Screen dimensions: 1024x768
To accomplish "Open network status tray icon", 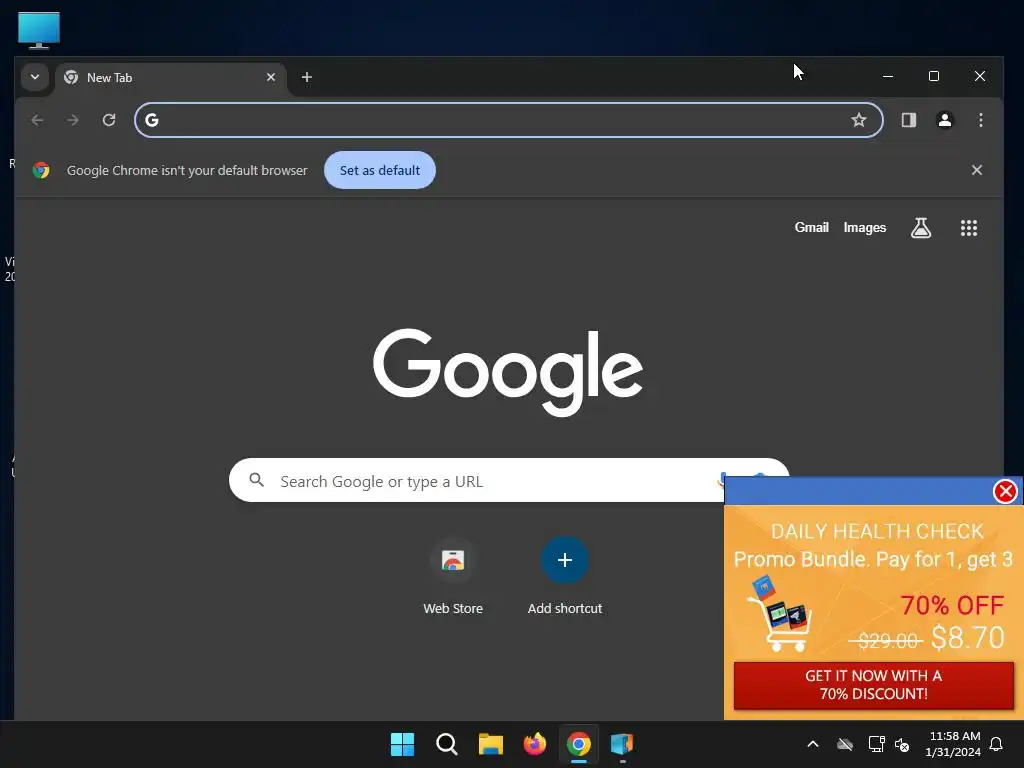I will [876, 744].
